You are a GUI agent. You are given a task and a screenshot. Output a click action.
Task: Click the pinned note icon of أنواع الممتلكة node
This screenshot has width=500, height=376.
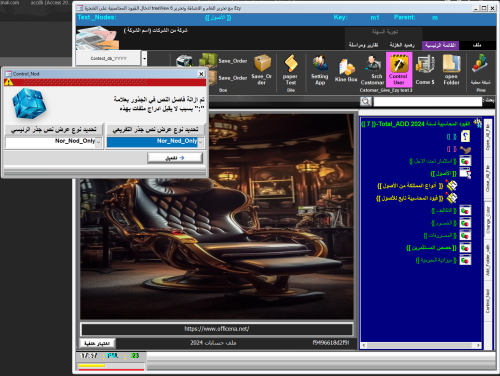(452, 185)
